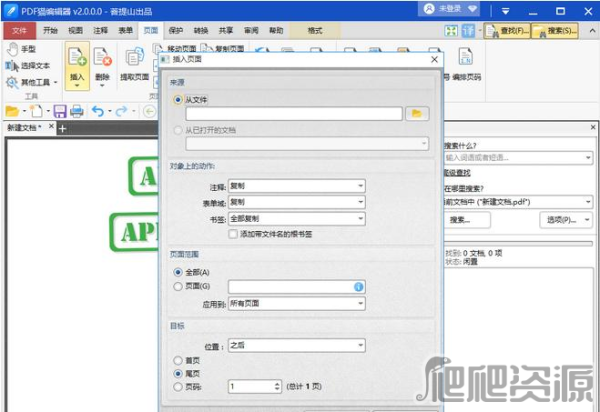Screen dimensions: 600x412
Task: Select the 首页 target radio button
Action: point(179,360)
